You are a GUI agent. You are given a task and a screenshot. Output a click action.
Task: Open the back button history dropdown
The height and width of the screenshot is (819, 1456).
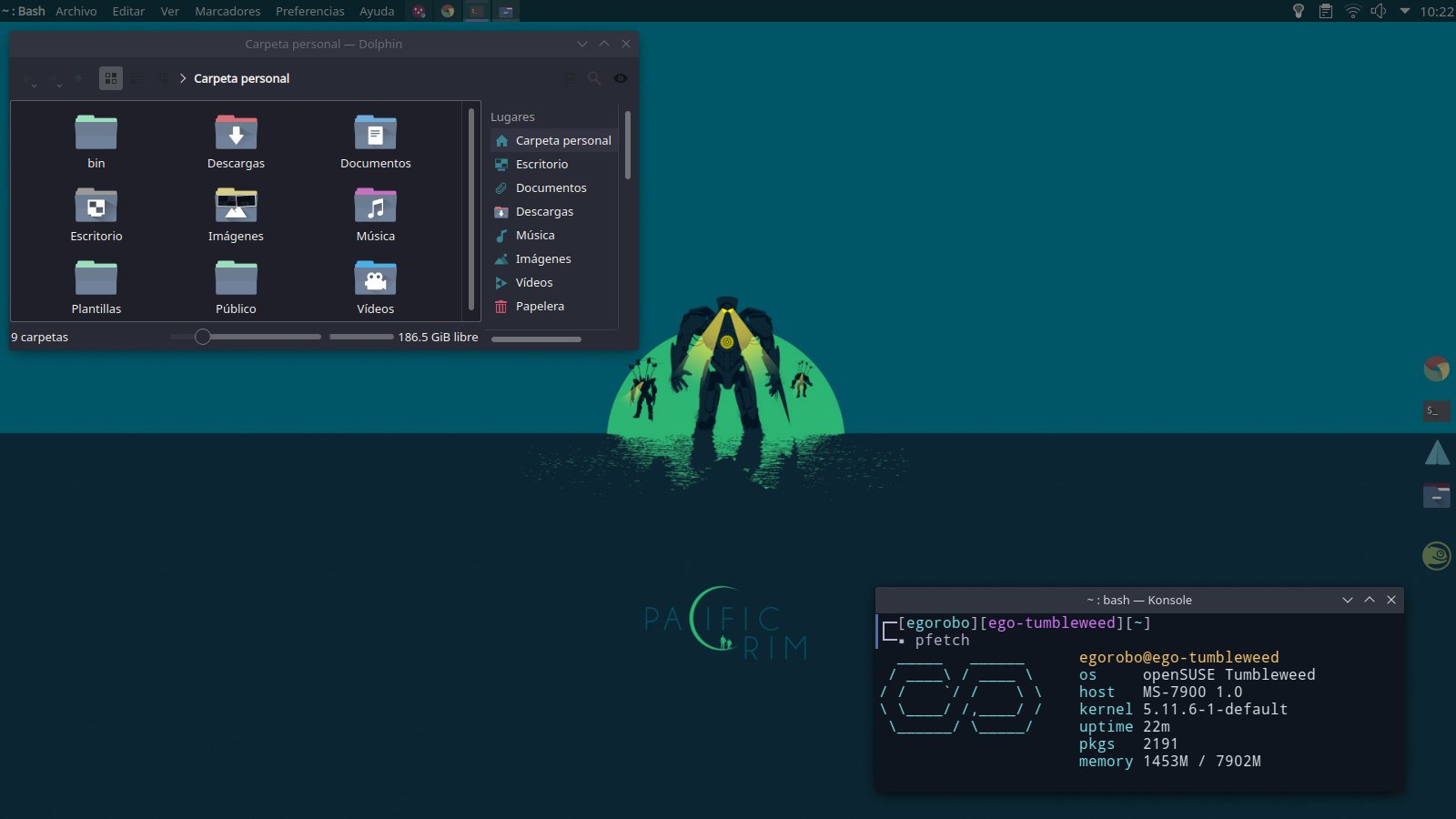click(34, 85)
